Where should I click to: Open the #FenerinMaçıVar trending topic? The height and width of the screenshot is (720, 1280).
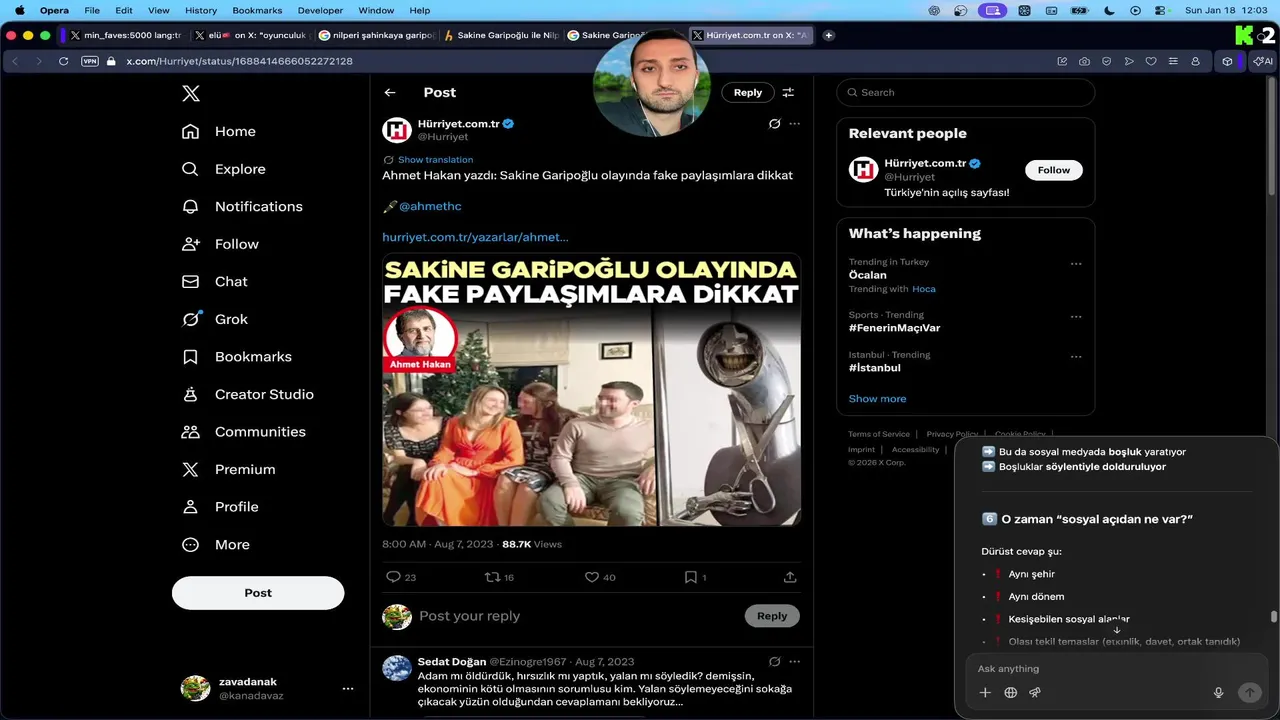[x=894, y=328]
